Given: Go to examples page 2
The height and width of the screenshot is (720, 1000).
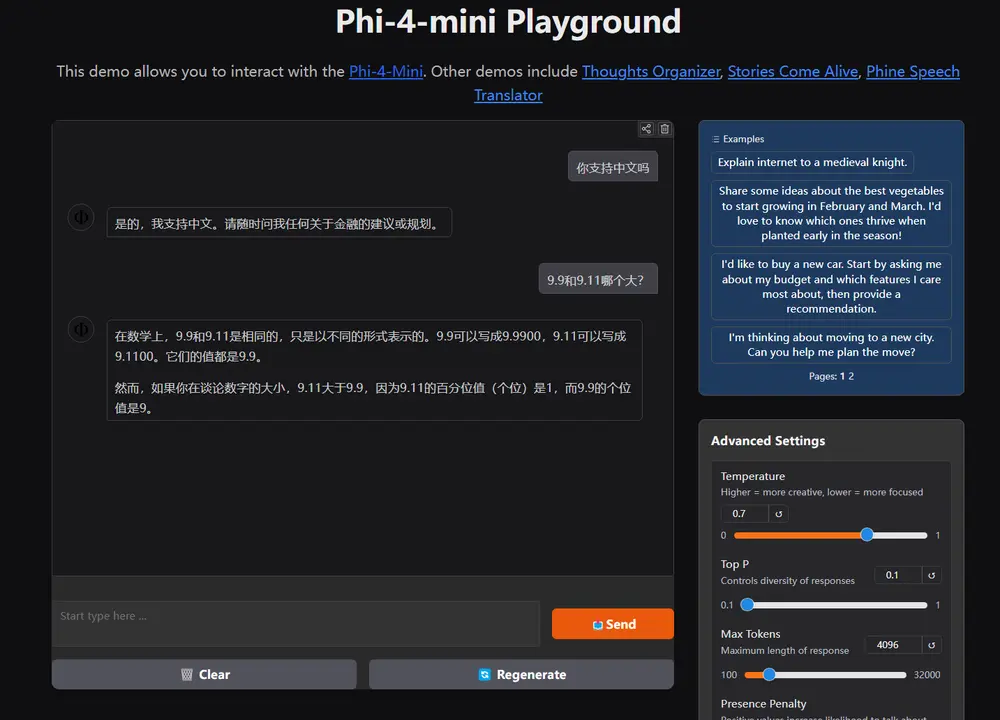Looking at the screenshot, I should (x=851, y=376).
